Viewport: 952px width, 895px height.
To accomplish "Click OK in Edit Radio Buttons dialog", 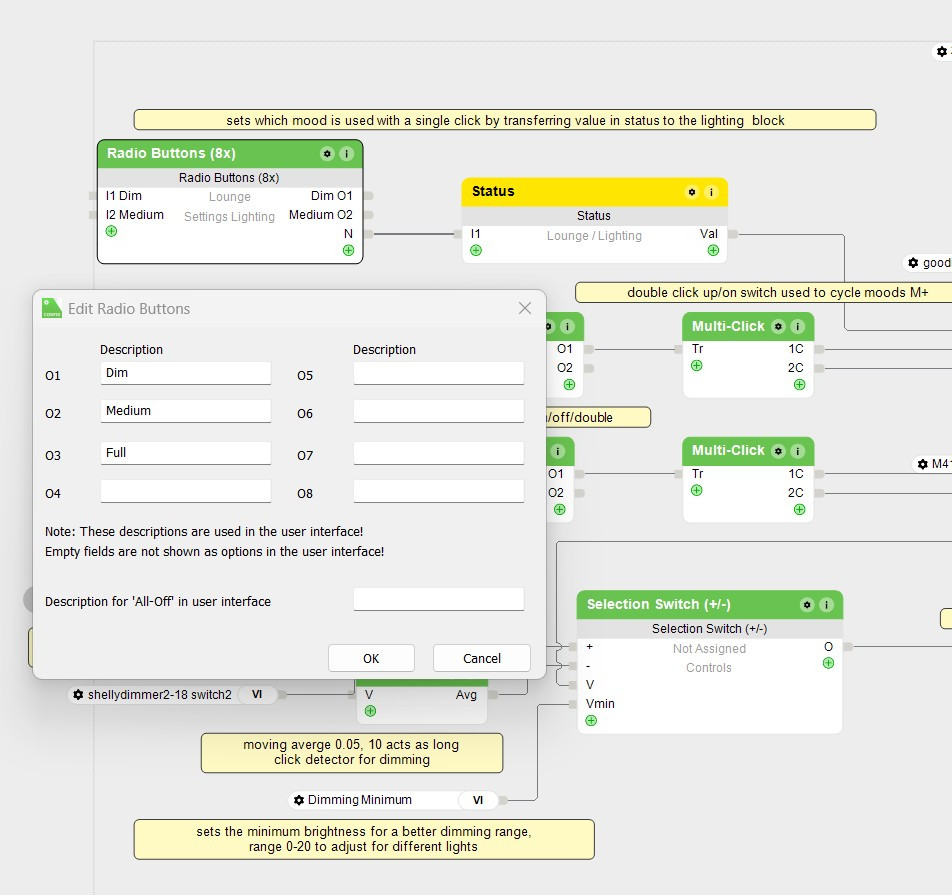I will pyautogui.click(x=372, y=658).
